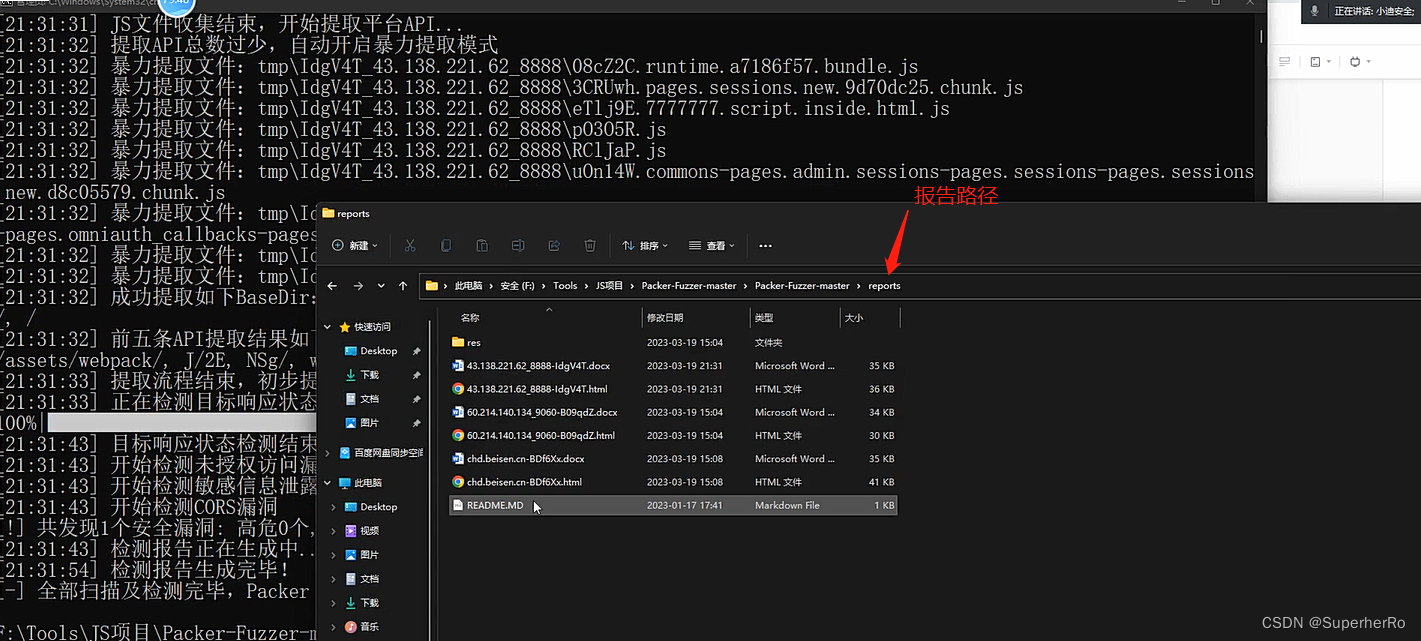
Task: Open recent locations chevron beside forward arrow
Action: tap(381, 286)
